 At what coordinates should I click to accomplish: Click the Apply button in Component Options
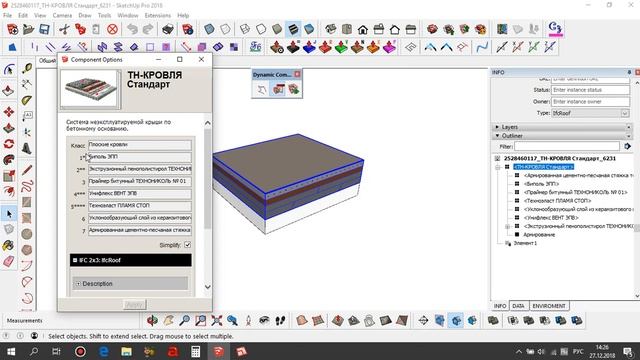click(134, 304)
